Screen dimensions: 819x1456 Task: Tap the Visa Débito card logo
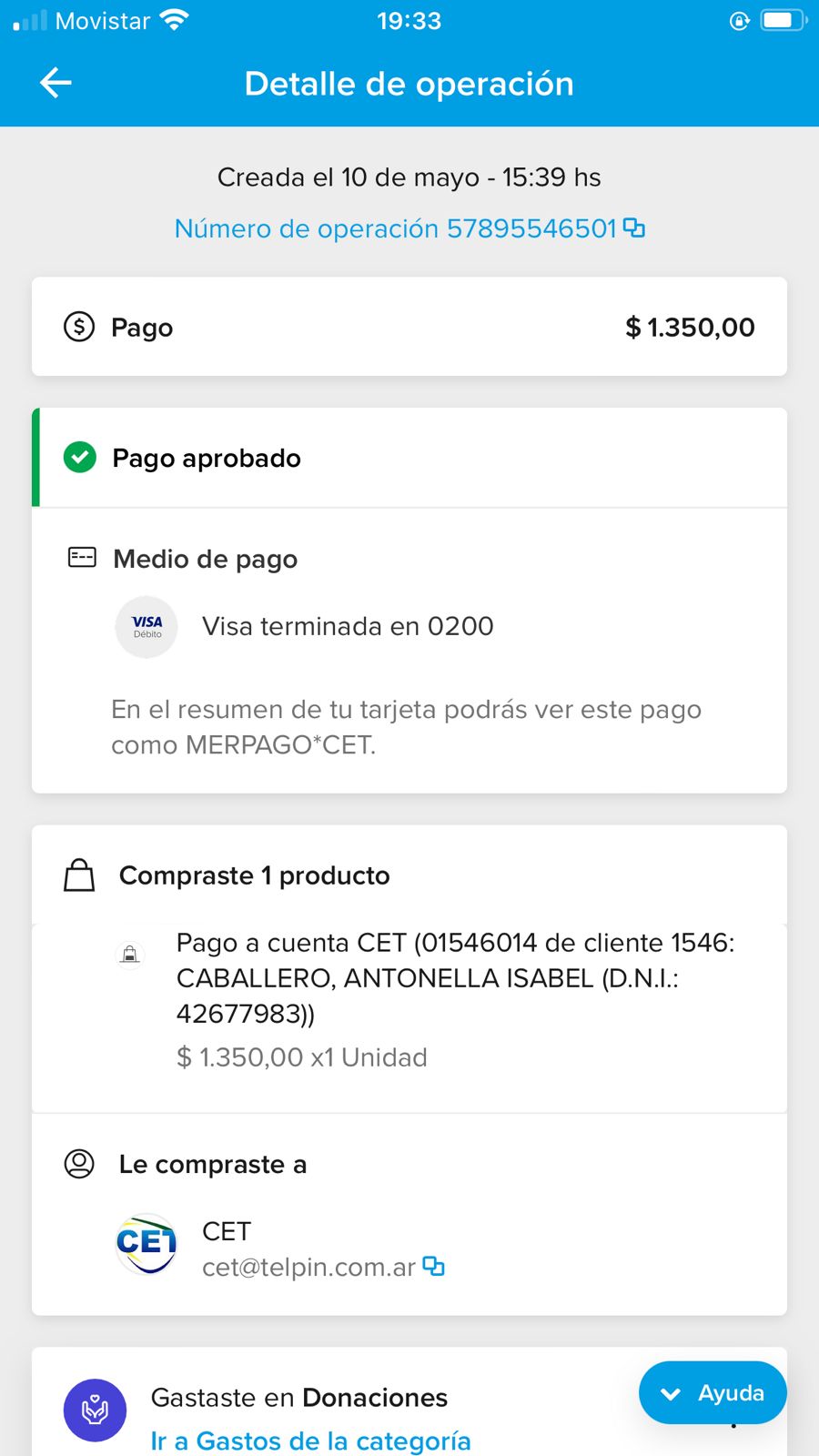147,627
